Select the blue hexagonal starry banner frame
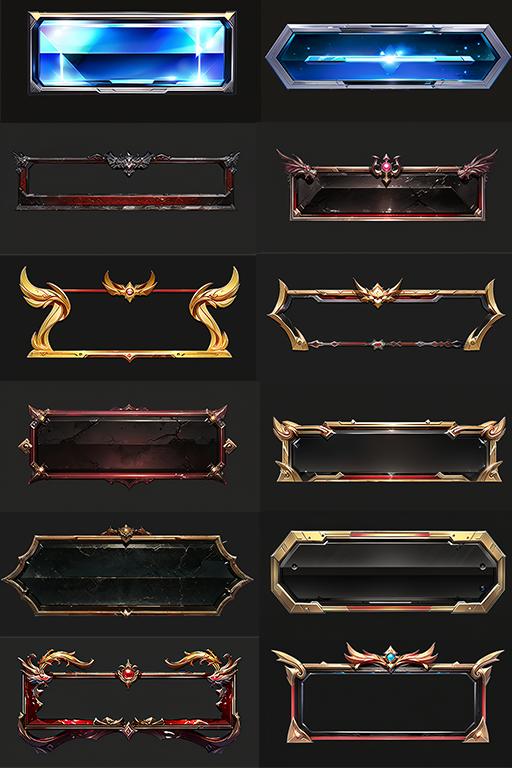This screenshot has width=512, height=768. [387, 56]
